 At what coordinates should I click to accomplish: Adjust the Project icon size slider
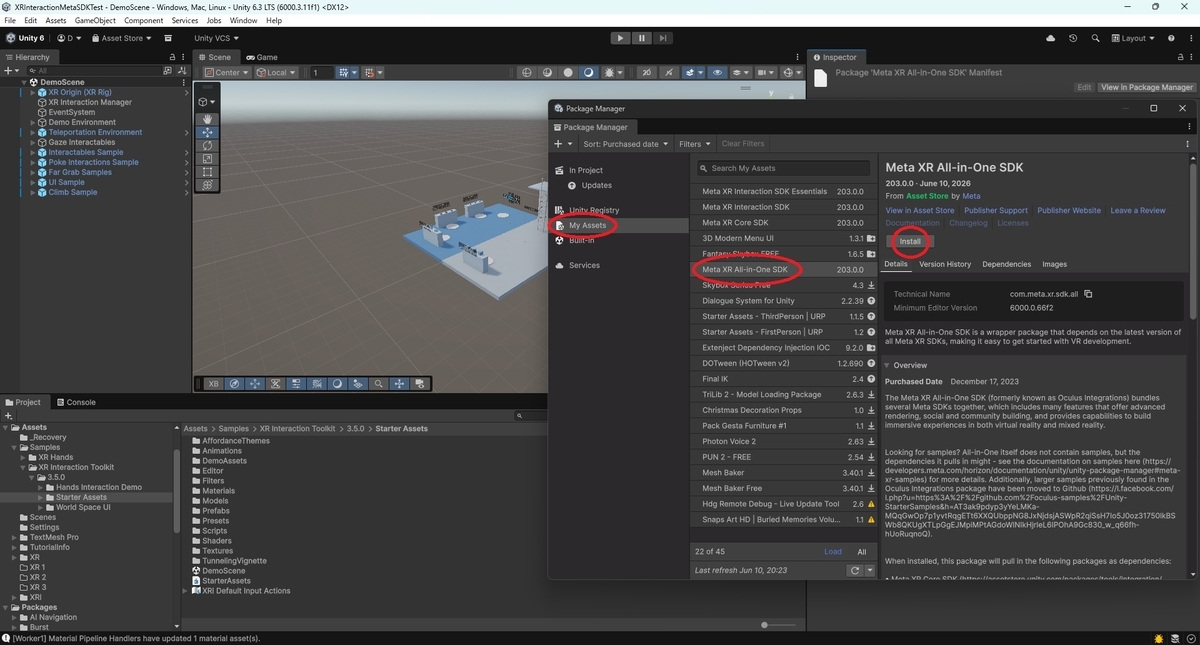click(780, 625)
